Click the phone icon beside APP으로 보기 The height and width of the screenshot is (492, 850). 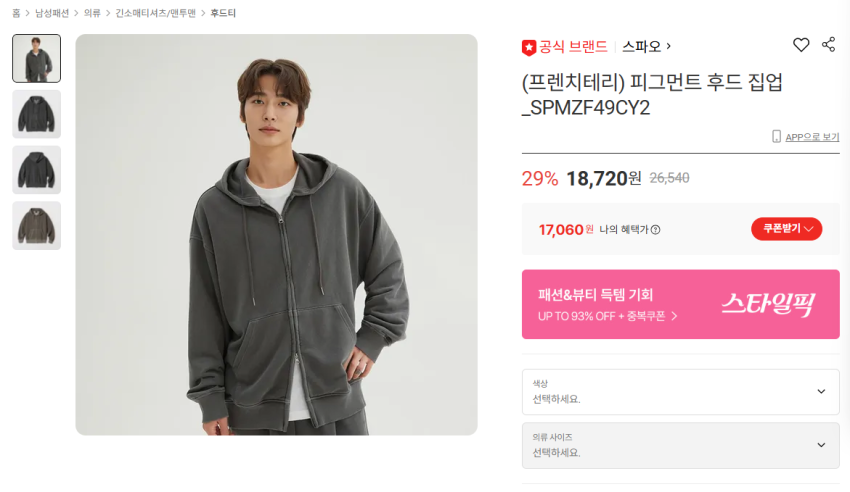(776, 137)
